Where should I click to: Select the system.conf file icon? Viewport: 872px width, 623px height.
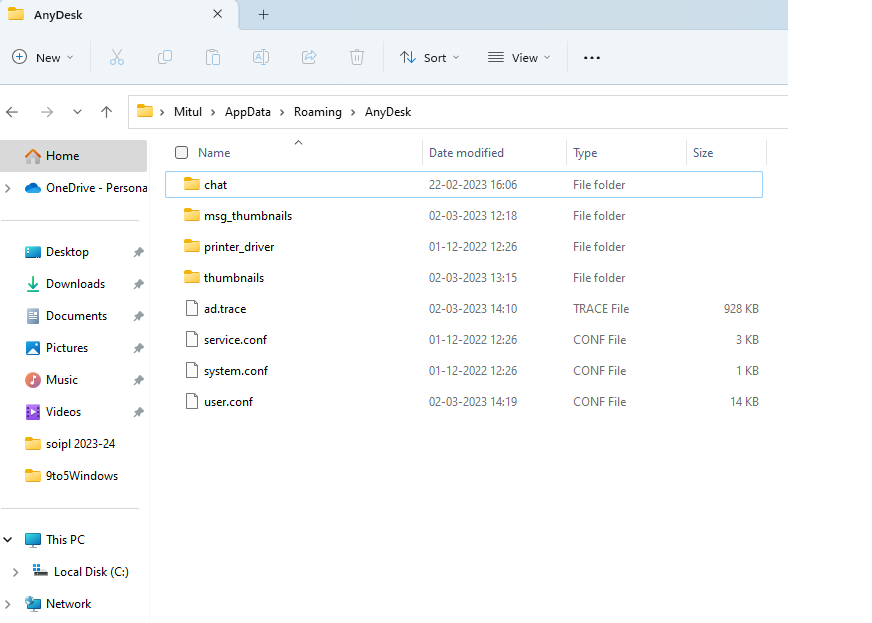[192, 370]
